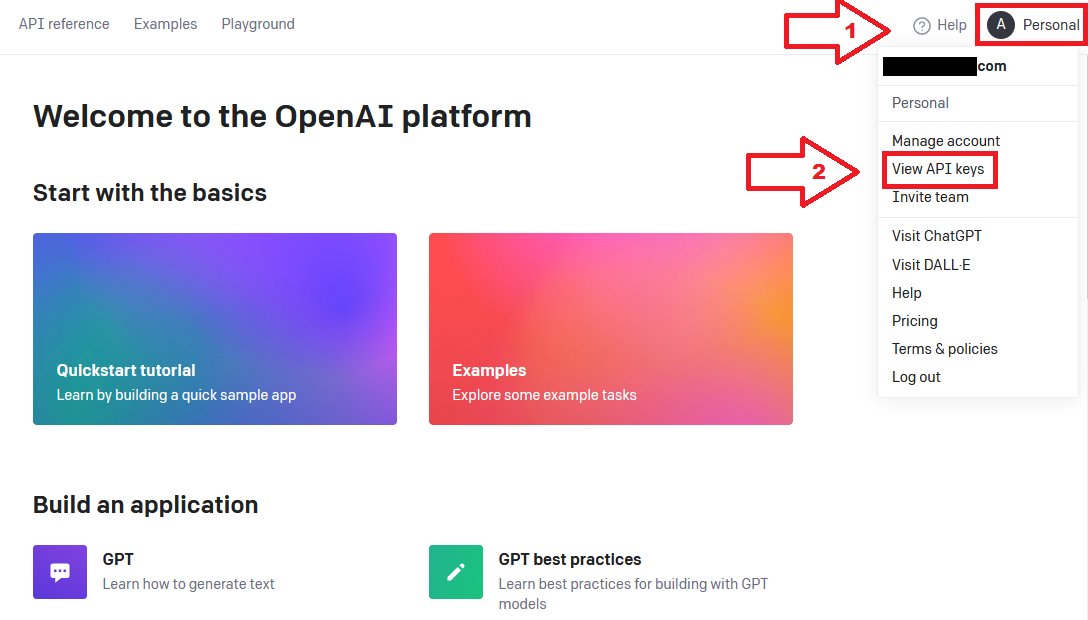Click the Help question mark icon
Viewport: 1088px width, 620px height.
coord(921,26)
